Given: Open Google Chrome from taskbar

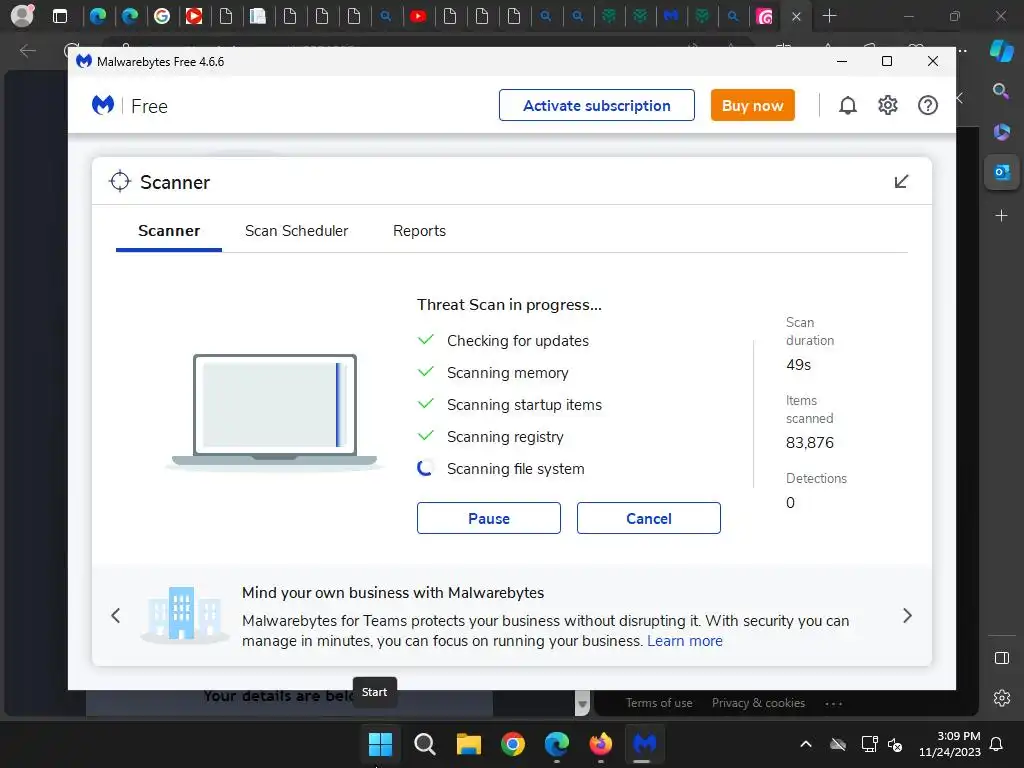Looking at the screenshot, I should [513, 743].
